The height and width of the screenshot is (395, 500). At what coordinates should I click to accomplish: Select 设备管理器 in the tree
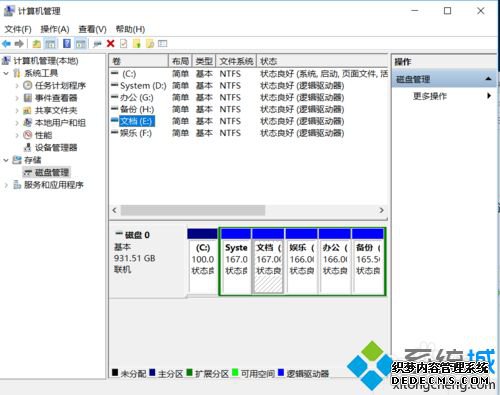(56, 147)
